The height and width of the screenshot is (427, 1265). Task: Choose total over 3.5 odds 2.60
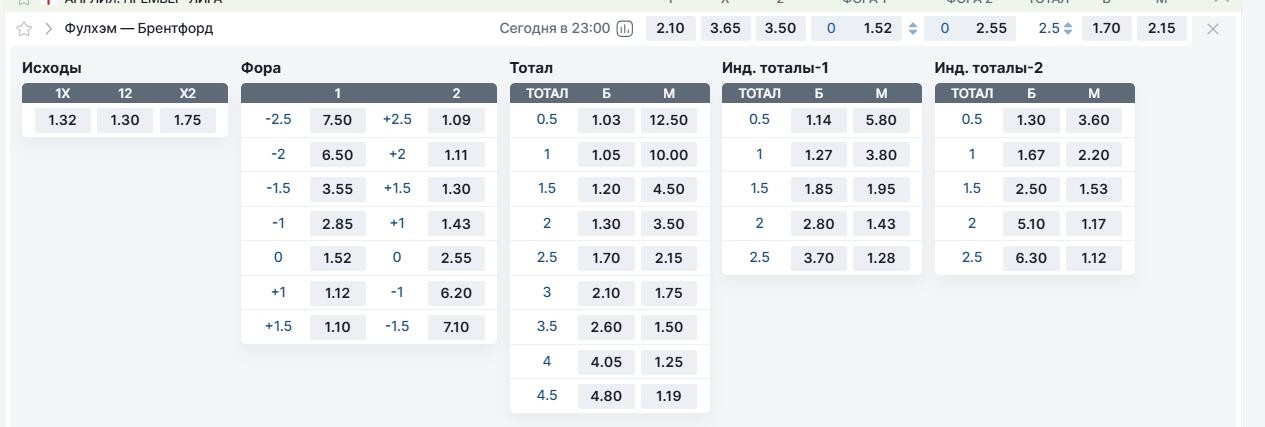coord(606,327)
